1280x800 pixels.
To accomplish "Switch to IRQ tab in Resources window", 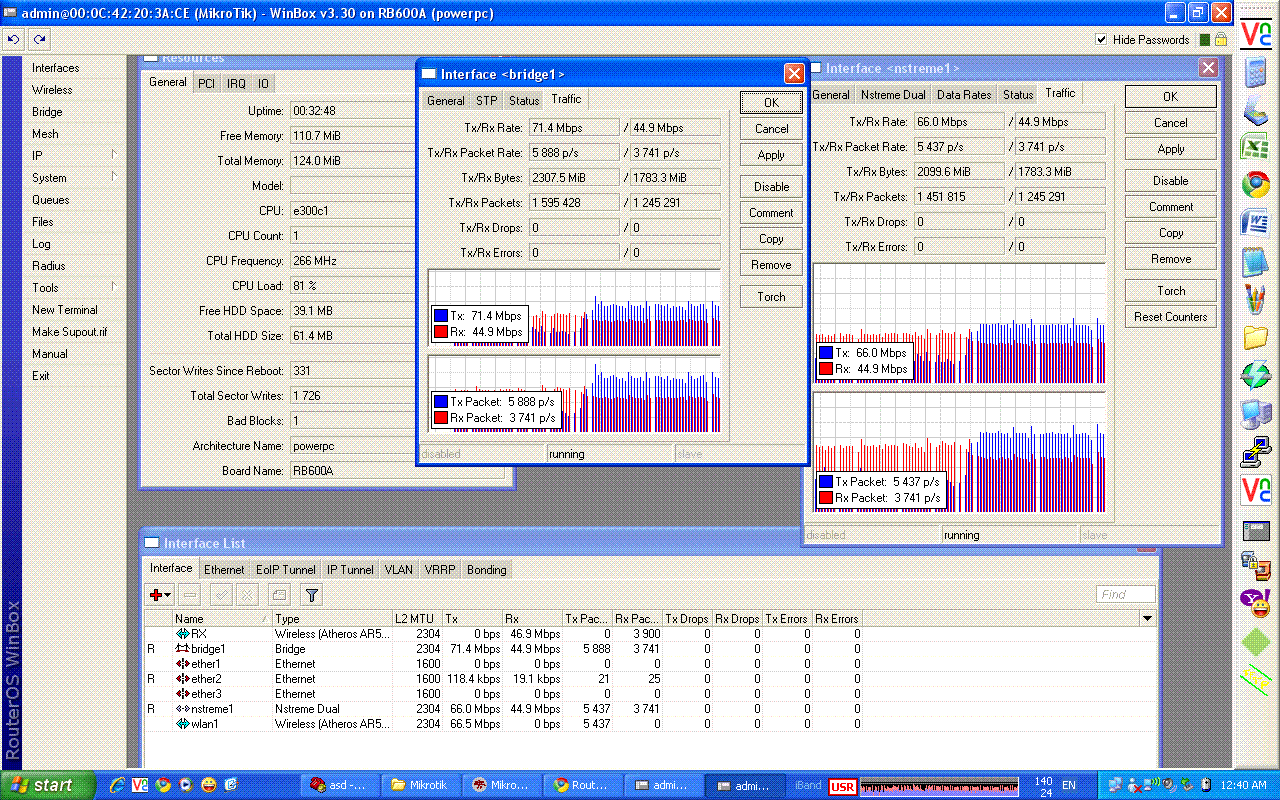I will pos(236,84).
